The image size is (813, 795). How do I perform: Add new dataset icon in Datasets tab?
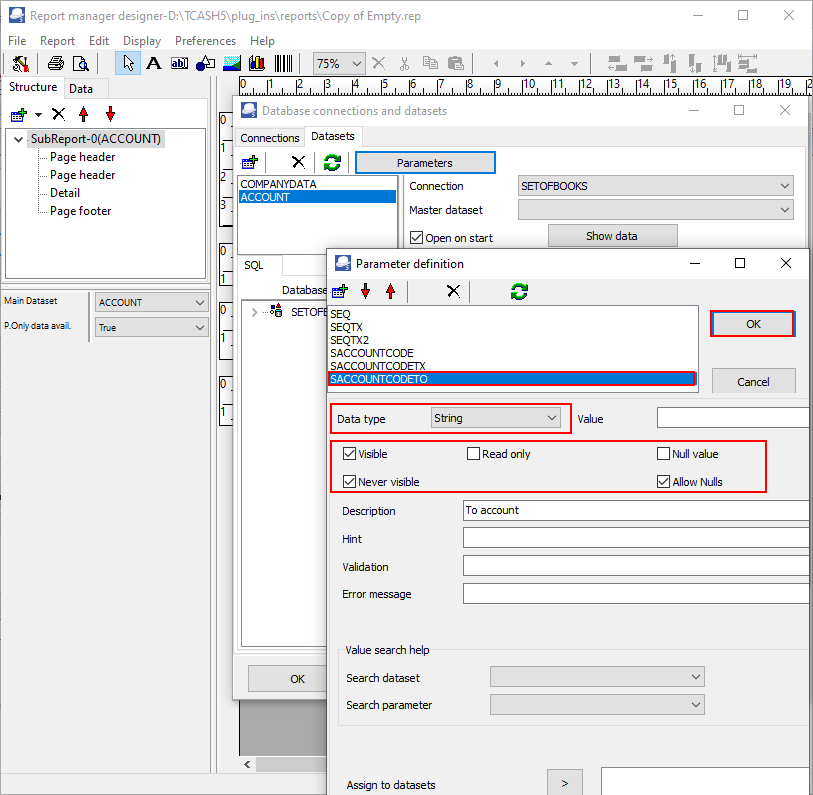click(249, 162)
